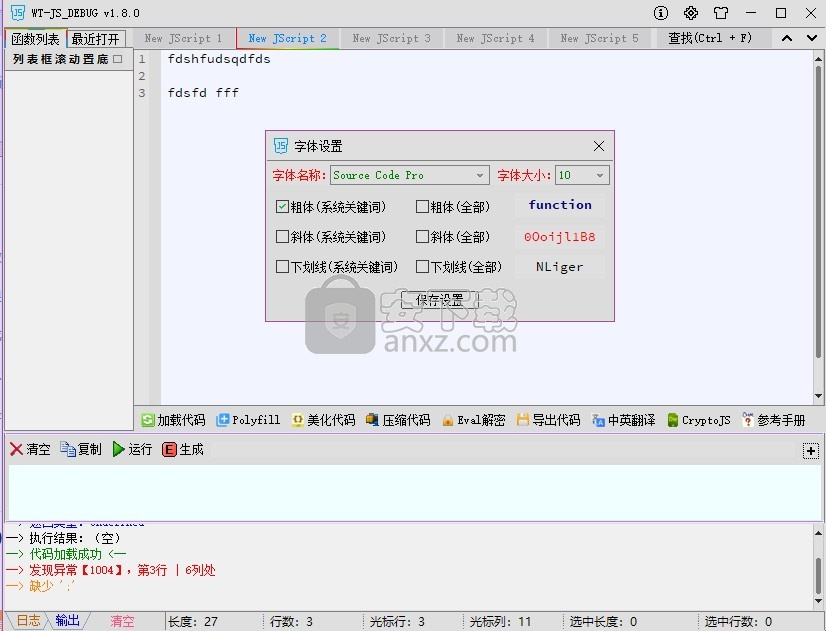Enable 斜体(全部) checkbox
Viewport: 826px width, 631px height.
tap(422, 236)
